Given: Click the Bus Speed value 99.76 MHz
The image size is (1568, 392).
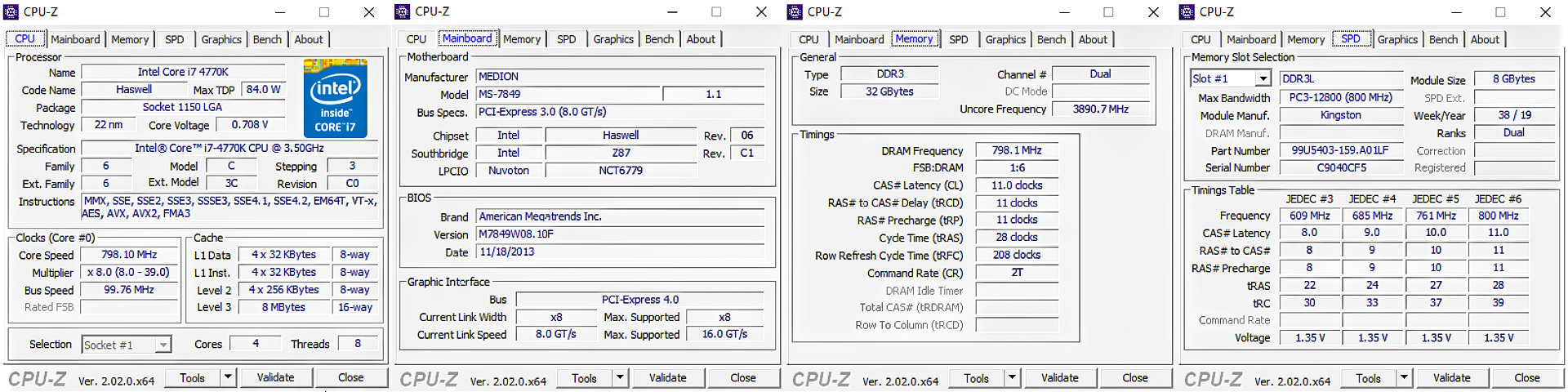Looking at the screenshot, I should pos(129,290).
